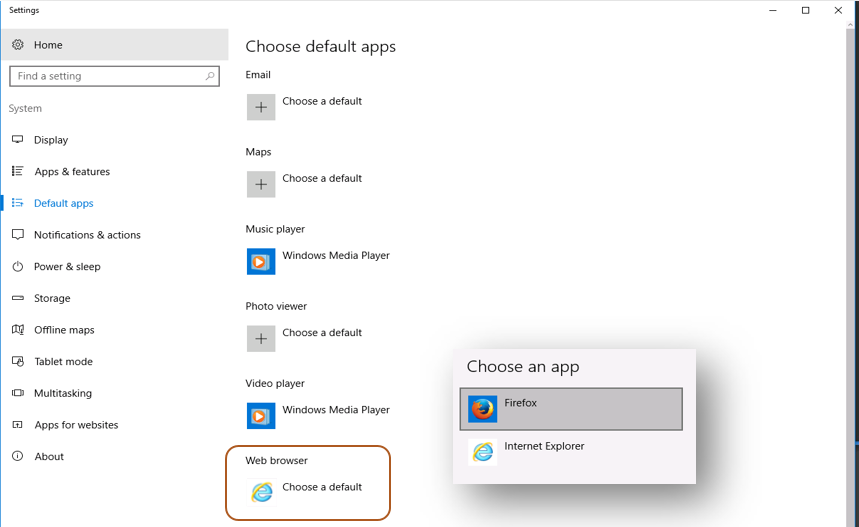
Task: Click the search magnifier icon
Action: click(x=210, y=76)
